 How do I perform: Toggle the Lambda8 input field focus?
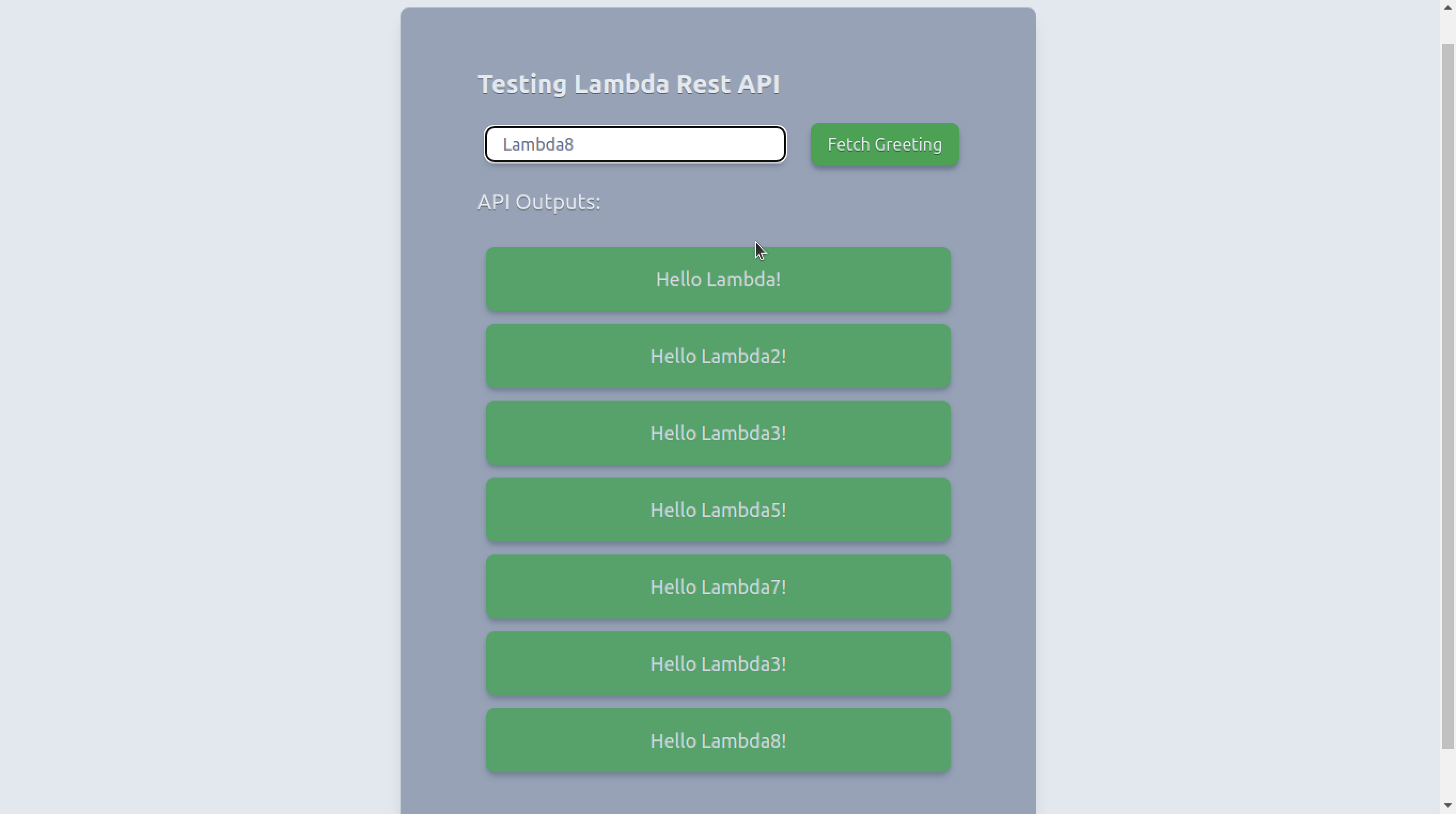click(x=636, y=144)
